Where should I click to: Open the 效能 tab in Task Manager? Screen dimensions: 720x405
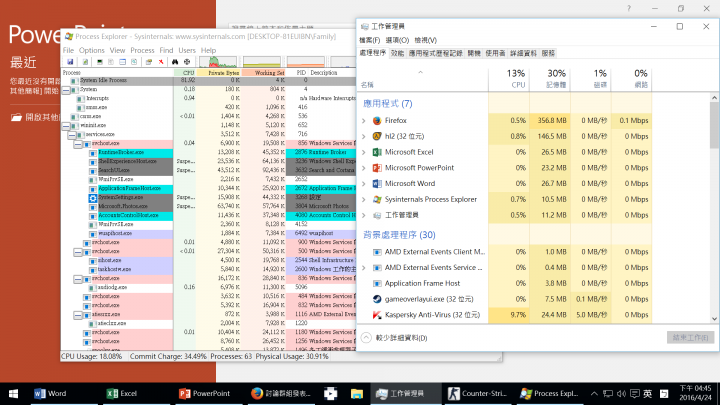397,53
